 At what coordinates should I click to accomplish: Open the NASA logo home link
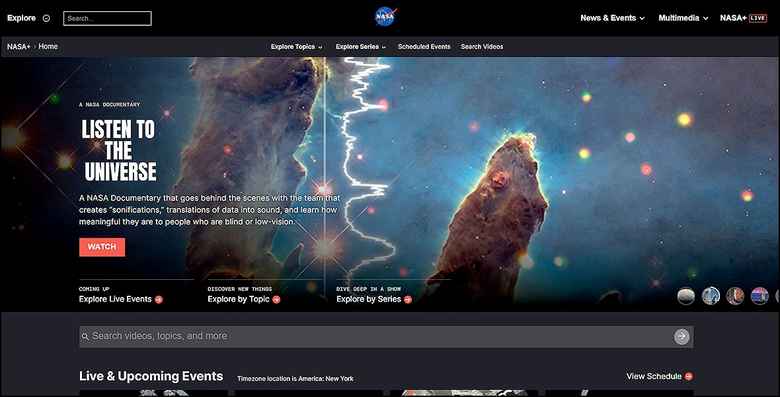(x=386, y=17)
